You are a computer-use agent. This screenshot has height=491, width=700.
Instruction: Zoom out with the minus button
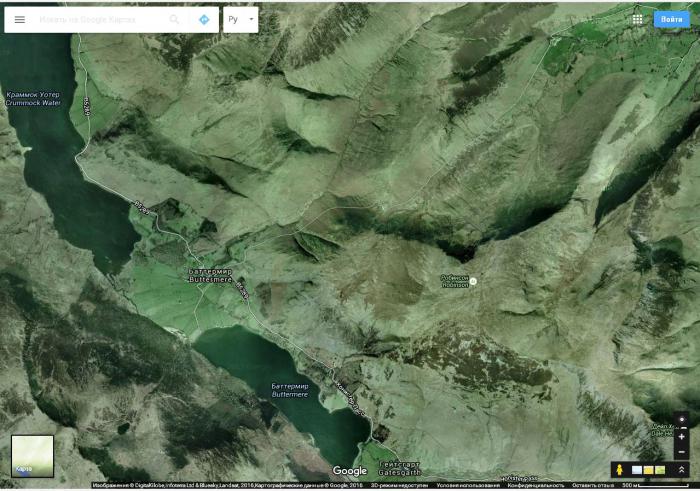tap(681, 452)
